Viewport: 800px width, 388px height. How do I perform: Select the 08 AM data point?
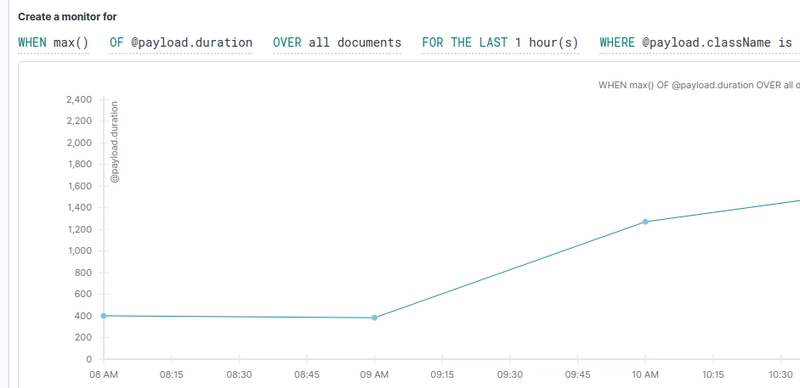(x=104, y=316)
